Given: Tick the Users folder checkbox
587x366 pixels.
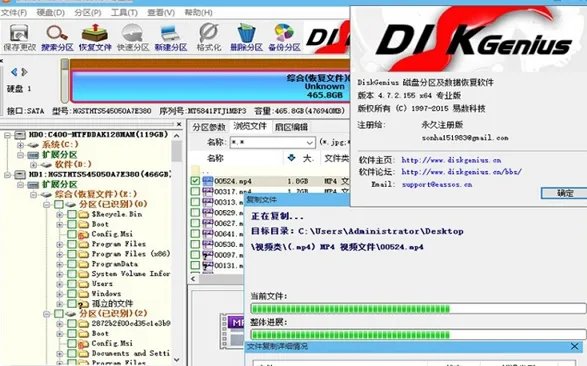Looking at the screenshot, I should 72,284.
